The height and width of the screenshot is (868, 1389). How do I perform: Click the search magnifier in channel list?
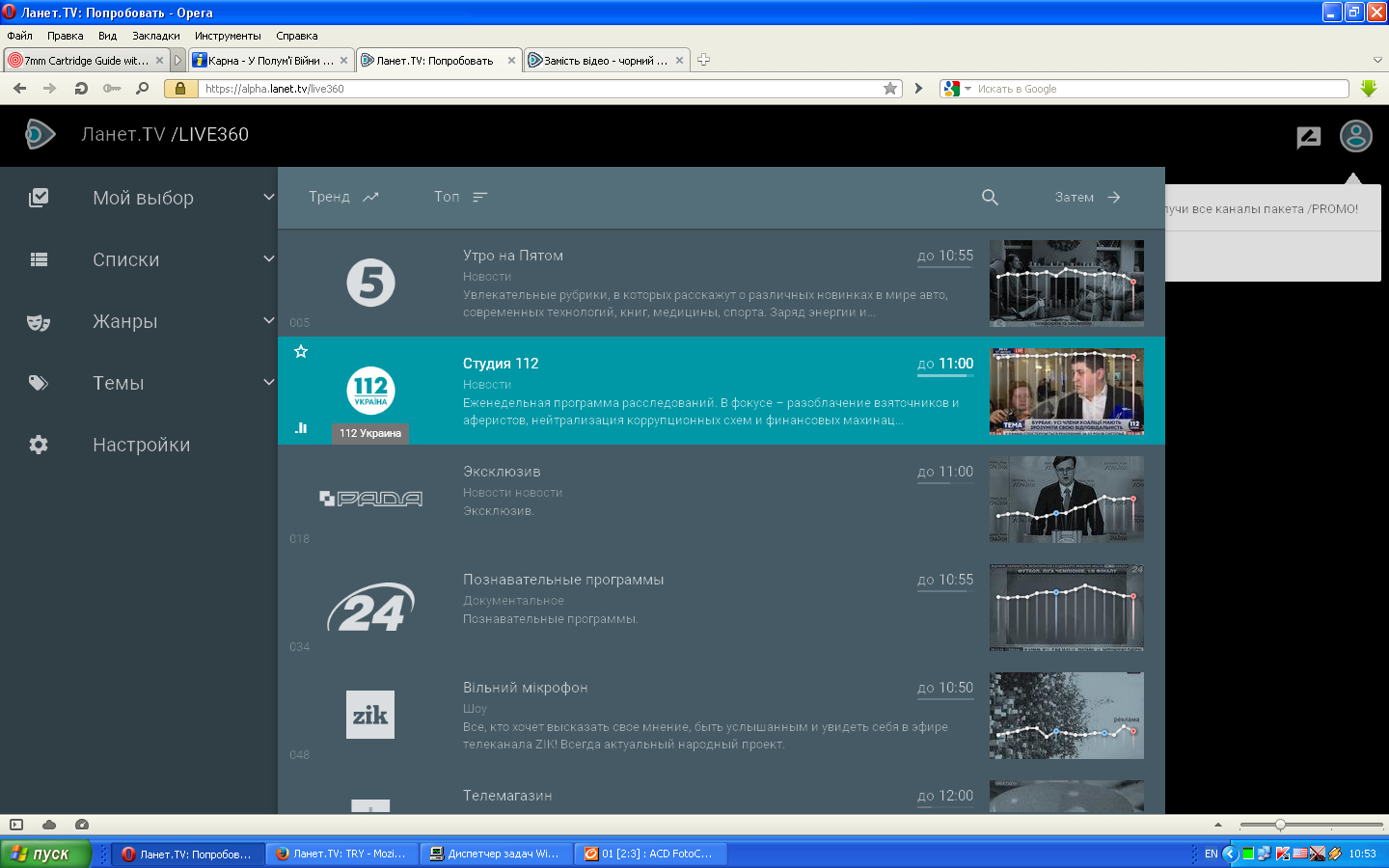[990, 197]
